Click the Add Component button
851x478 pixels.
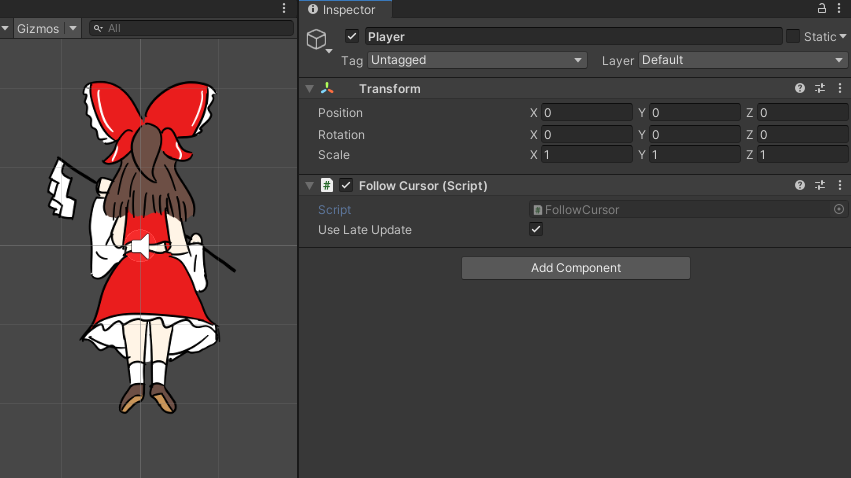[x=576, y=268]
